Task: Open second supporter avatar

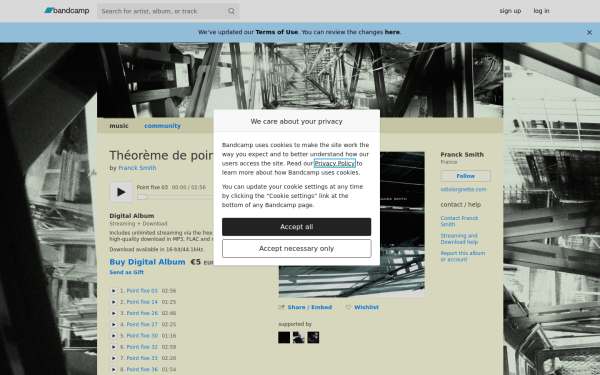Action: [298, 338]
